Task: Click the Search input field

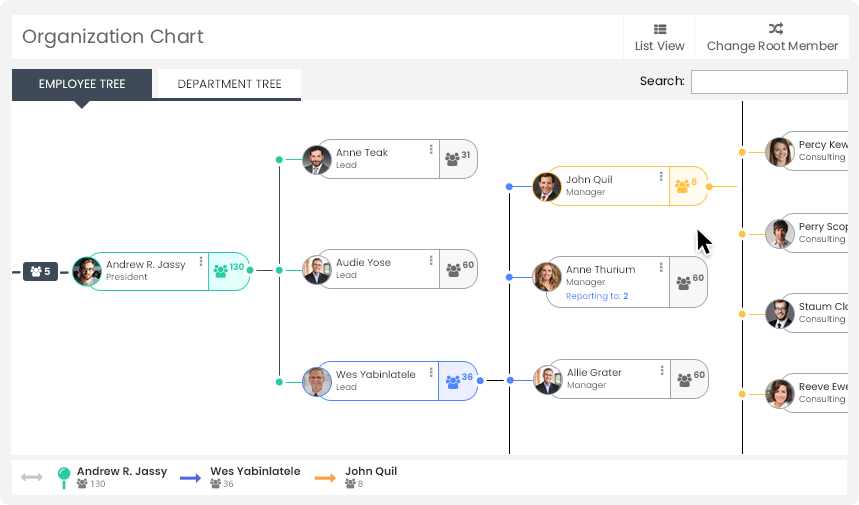Action: click(769, 82)
